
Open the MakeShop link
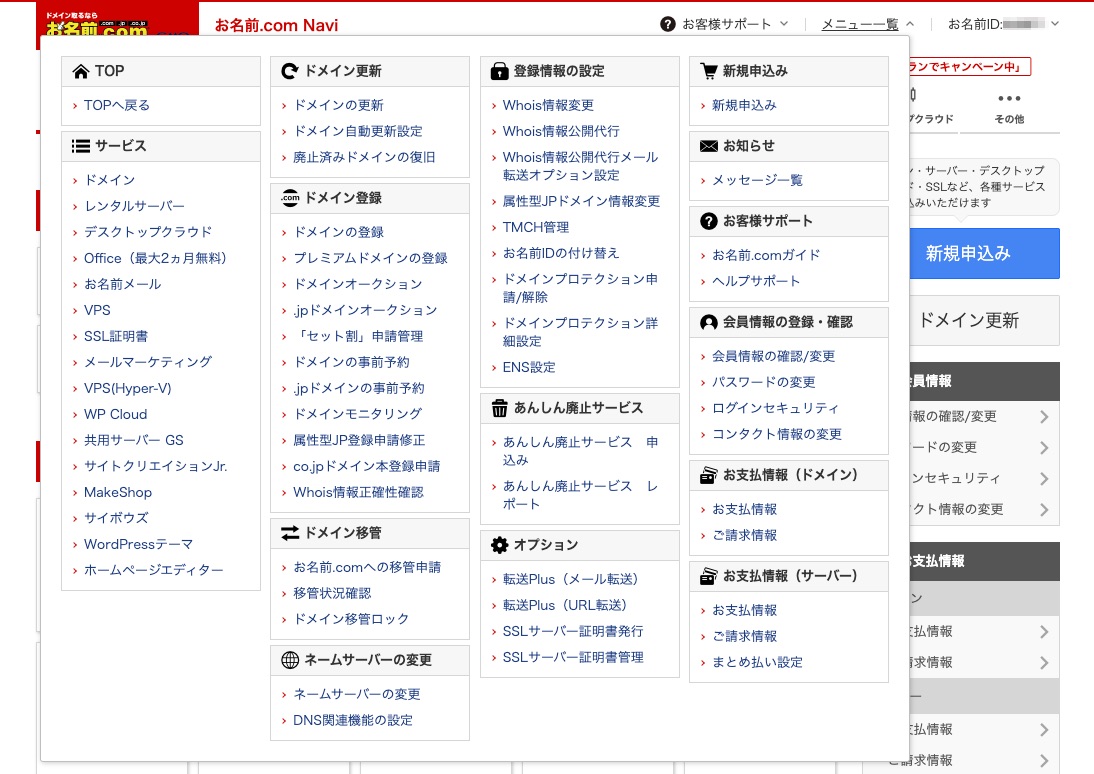(x=117, y=493)
